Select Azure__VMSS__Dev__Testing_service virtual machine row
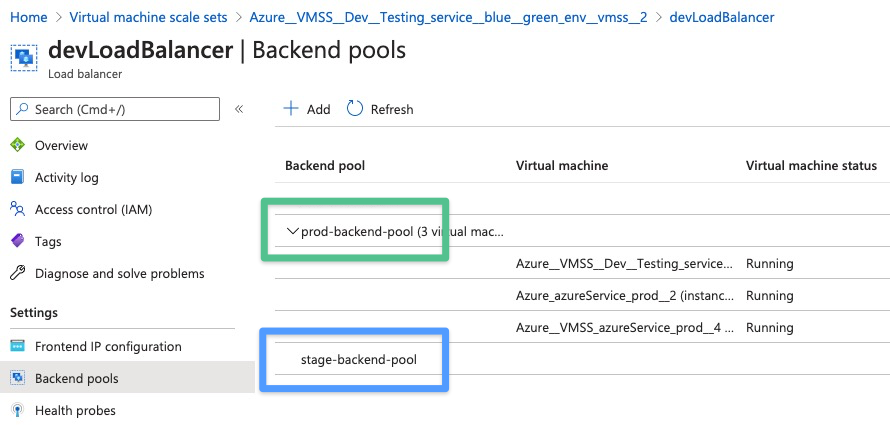This screenshot has width=890, height=425. [624, 264]
